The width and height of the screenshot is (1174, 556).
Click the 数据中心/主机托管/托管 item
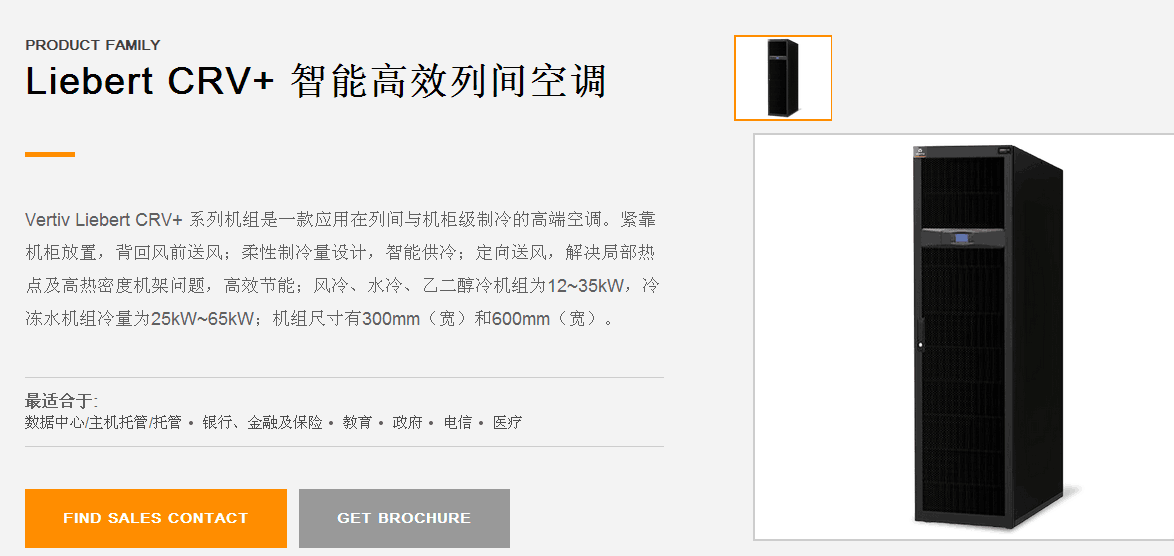(103, 423)
